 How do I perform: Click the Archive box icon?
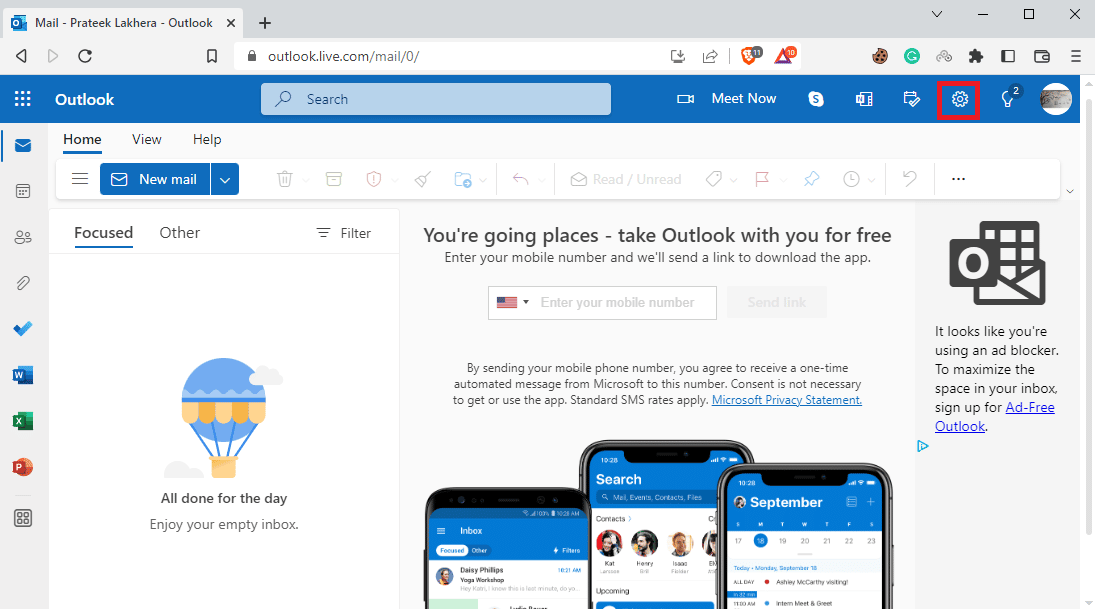(x=334, y=179)
